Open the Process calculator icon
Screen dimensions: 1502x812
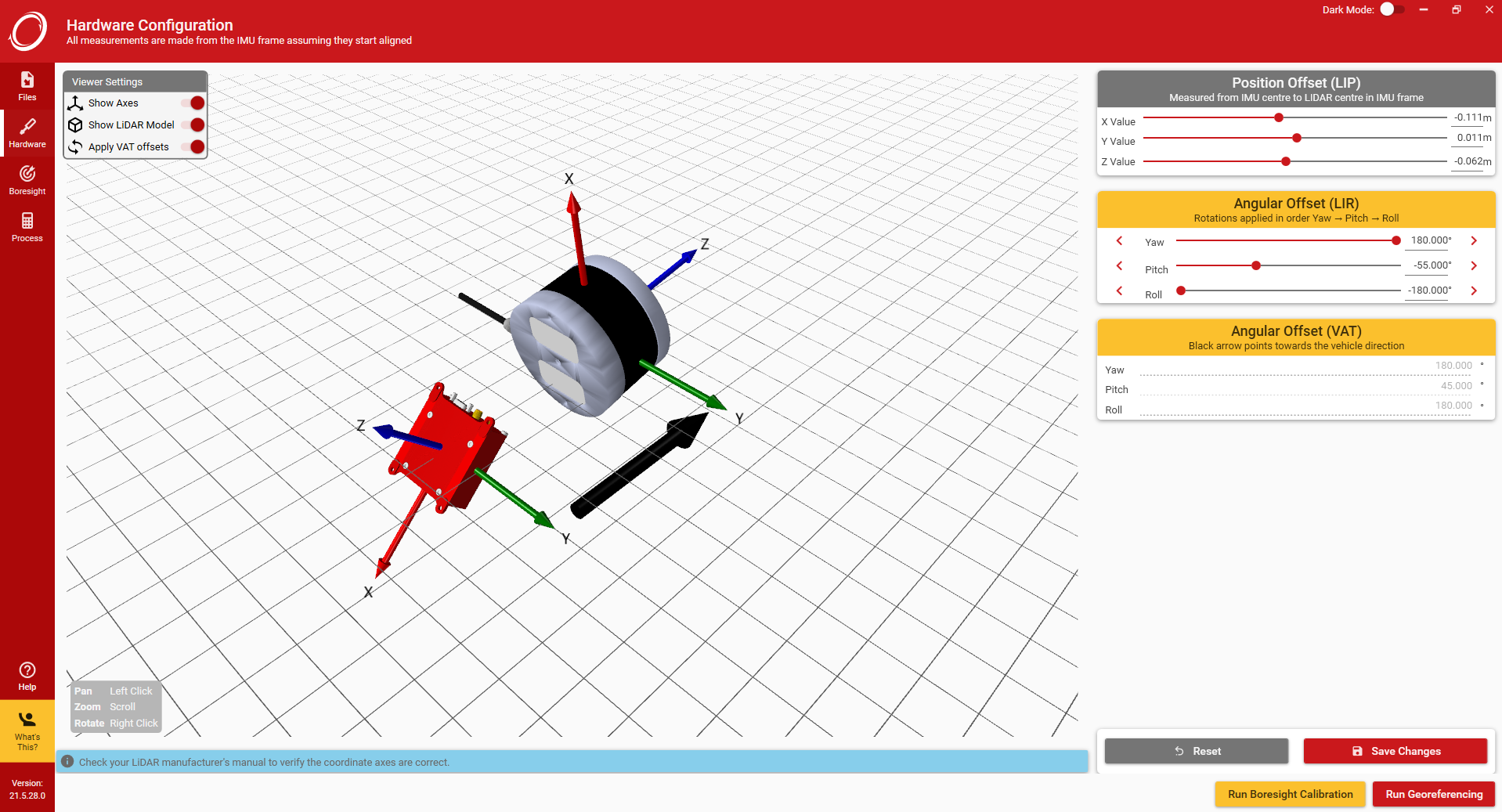(x=27, y=220)
